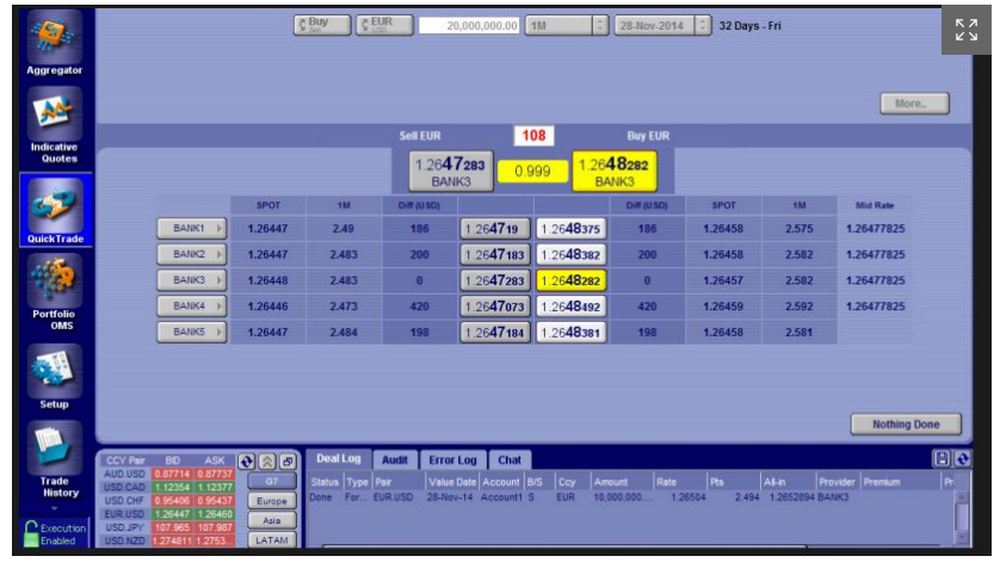This screenshot has width=1000, height=563.
Task: Open the Trade History module
Action: click(54, 459)
